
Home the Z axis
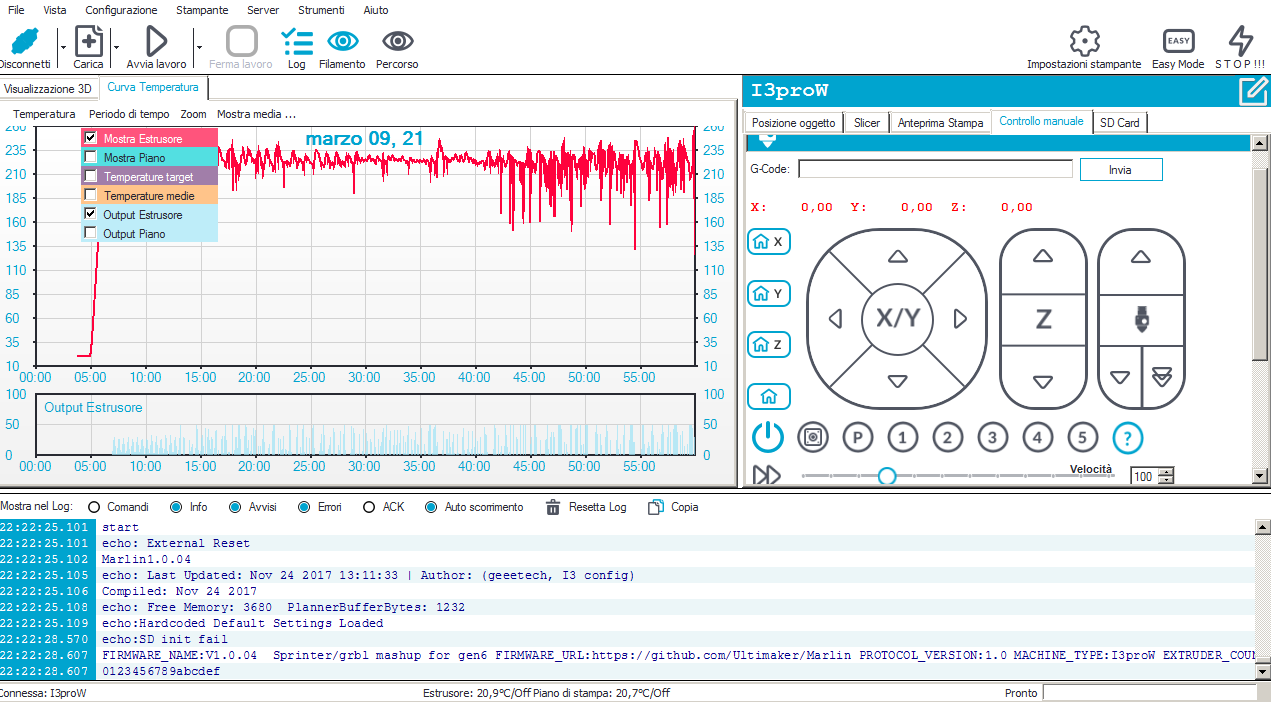click(x=769, y=345)
